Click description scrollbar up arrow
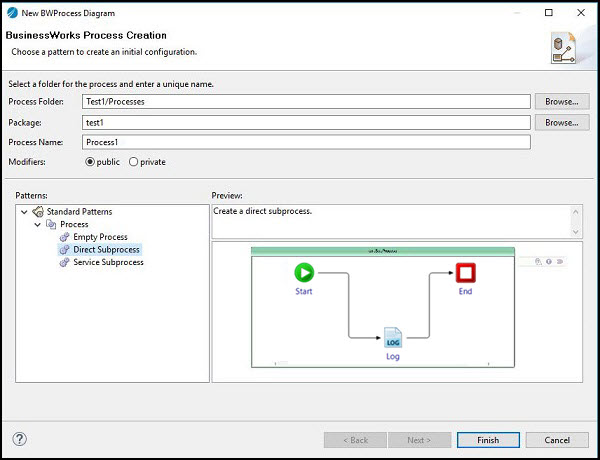This screenshot has width=600, height=460. pos(576,212)
